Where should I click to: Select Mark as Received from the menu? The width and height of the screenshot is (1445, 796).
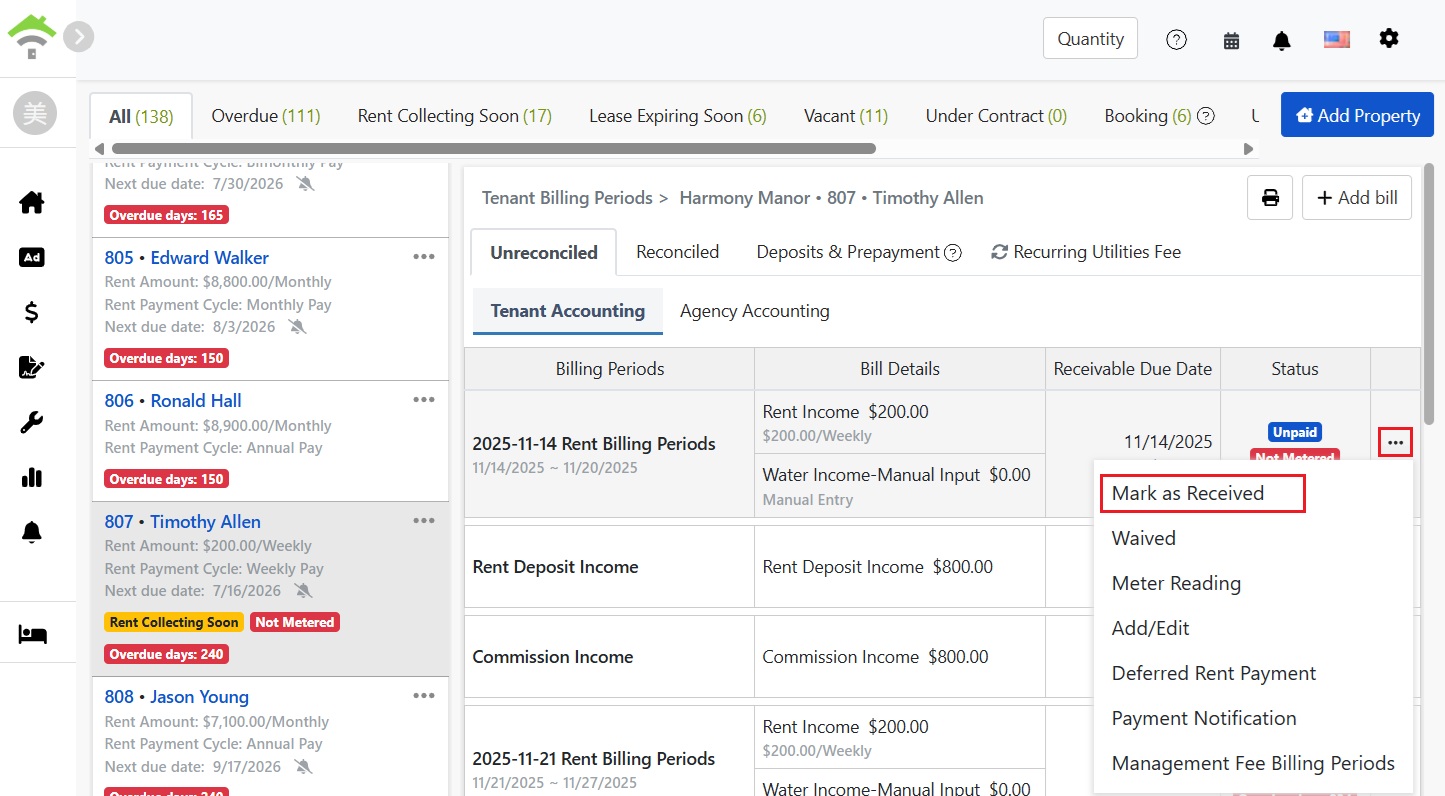(1188, 493)
